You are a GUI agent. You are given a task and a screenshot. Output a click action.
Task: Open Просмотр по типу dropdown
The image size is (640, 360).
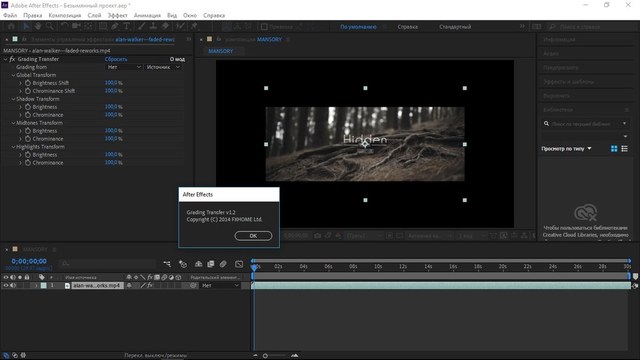pyautogui.click(x=567, y=149)
